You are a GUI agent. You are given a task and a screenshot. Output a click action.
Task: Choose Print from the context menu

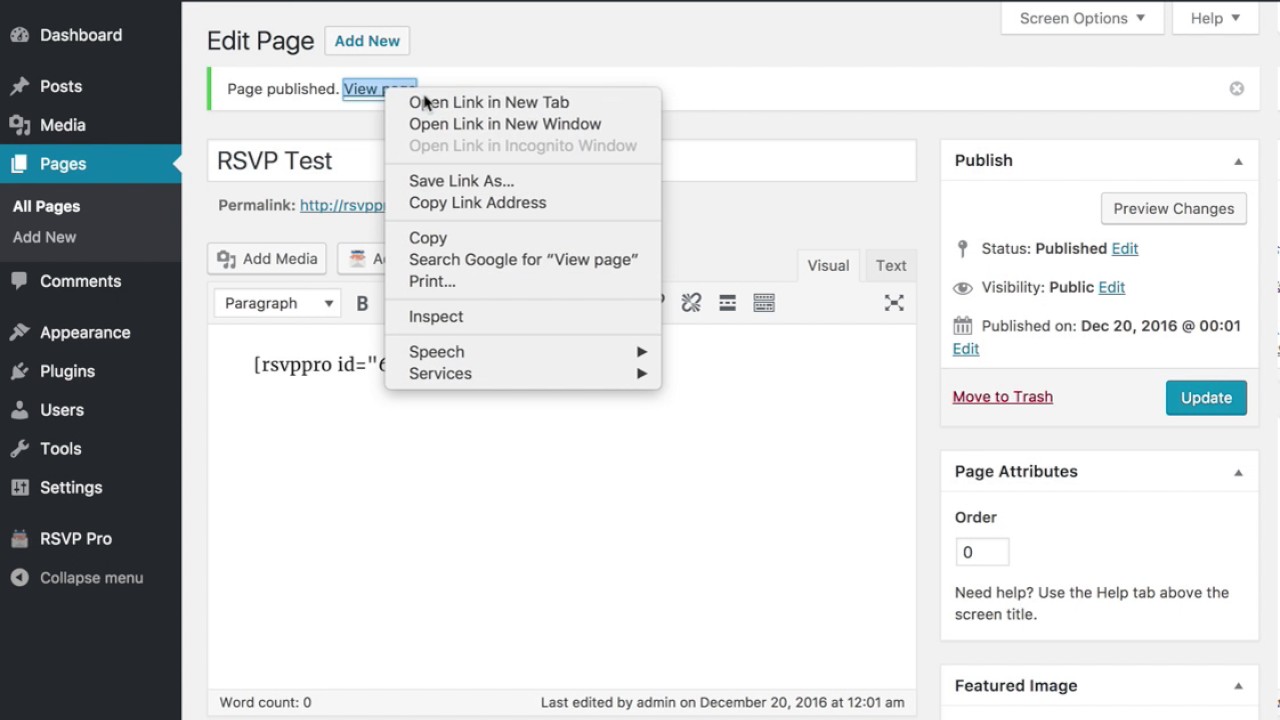click(523, 282)
